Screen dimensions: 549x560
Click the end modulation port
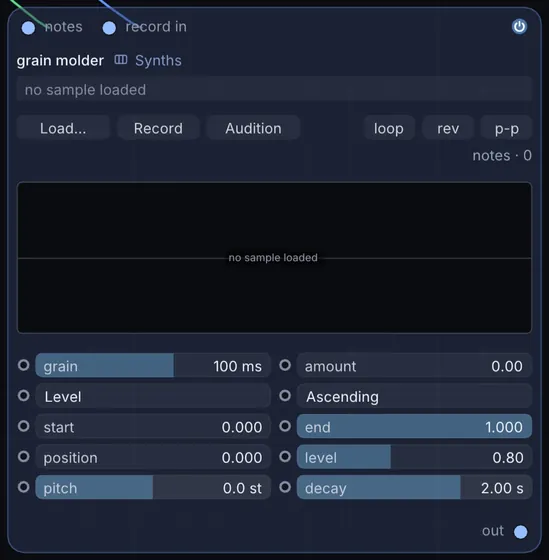(x=285, y=426)
